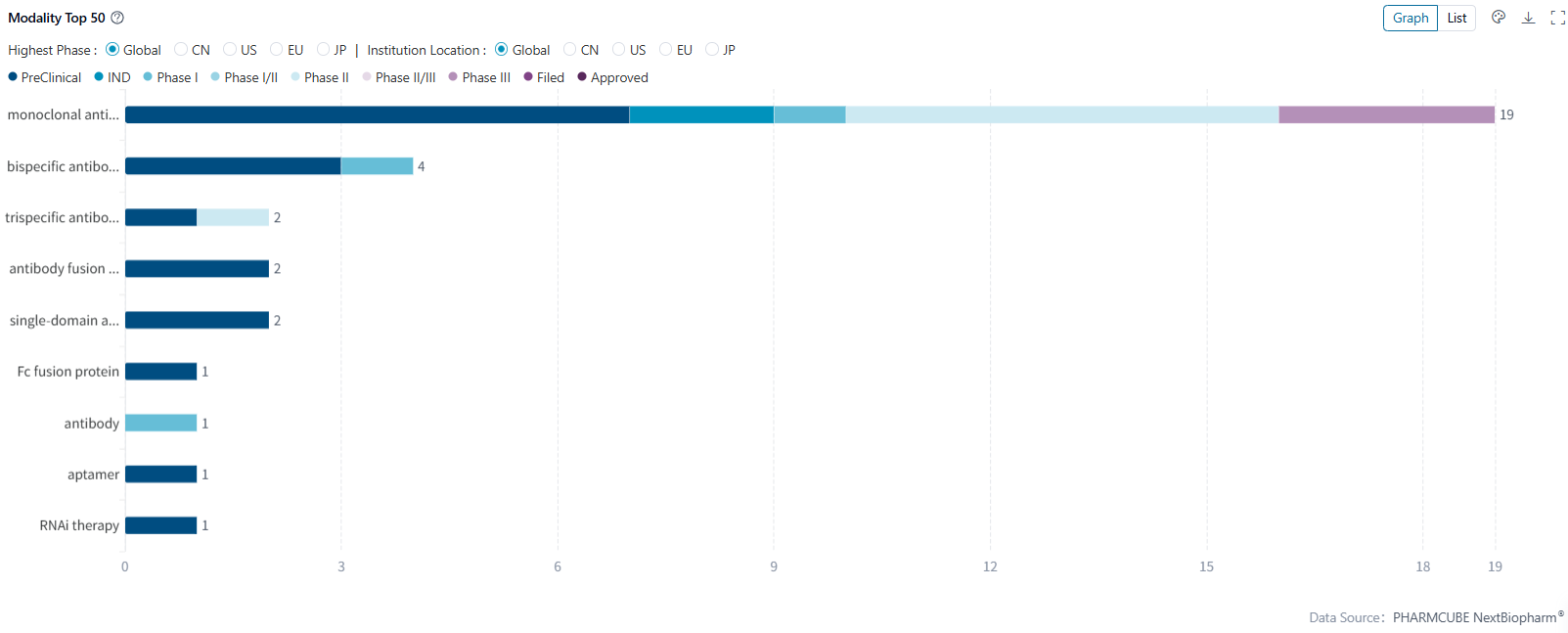Toggle the Phase I legend entry
This screenshot has height=633, width=1568.
(x=170, y=77)
